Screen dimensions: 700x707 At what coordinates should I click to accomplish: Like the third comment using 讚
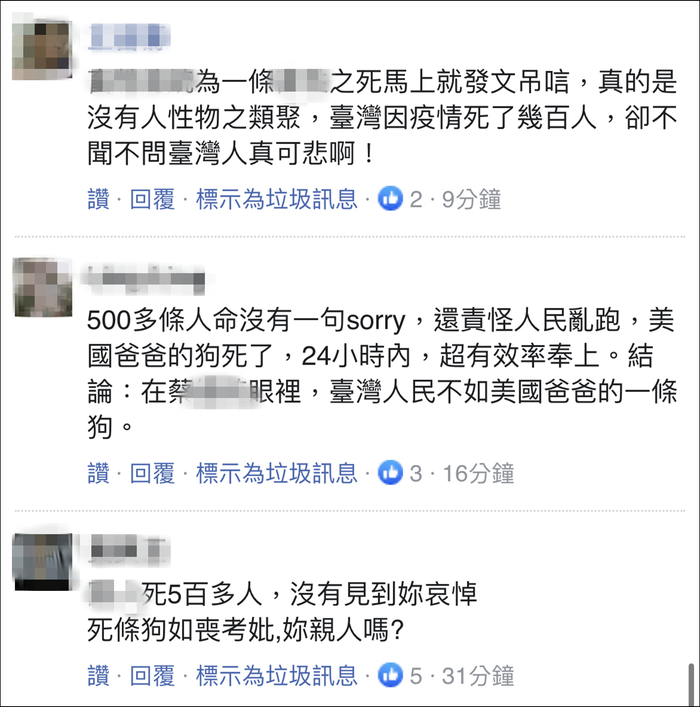(98, 675)
